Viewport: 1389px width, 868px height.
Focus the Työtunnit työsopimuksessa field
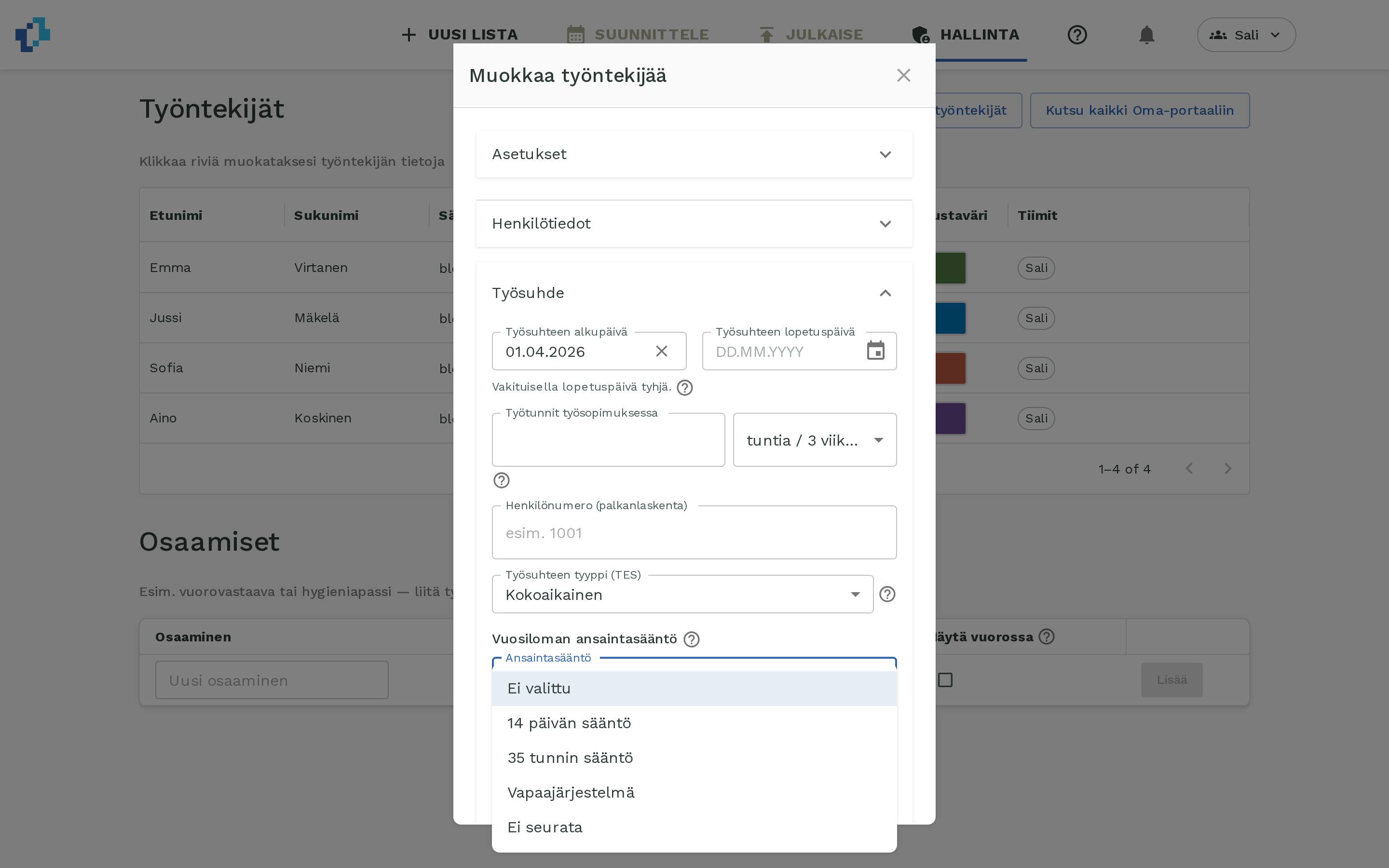click(x=608, y=440)
